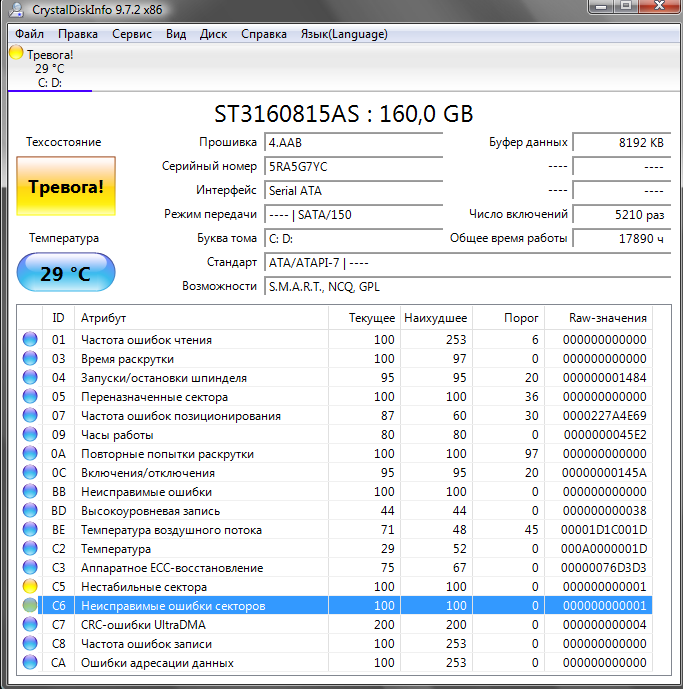The image size is (683, 689).
Task: Open the Вид menu
Action: [x=176, y=34]
